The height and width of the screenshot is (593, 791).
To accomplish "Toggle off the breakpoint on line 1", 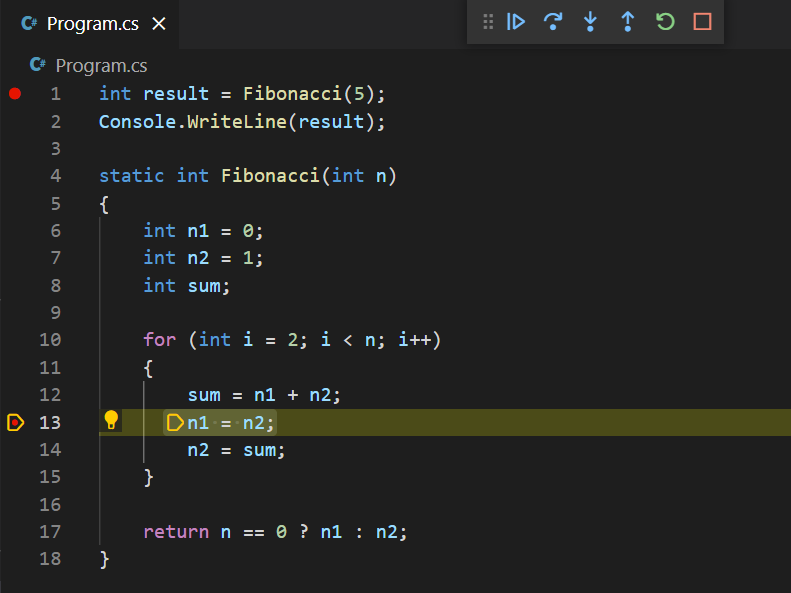I will point(15,94).
